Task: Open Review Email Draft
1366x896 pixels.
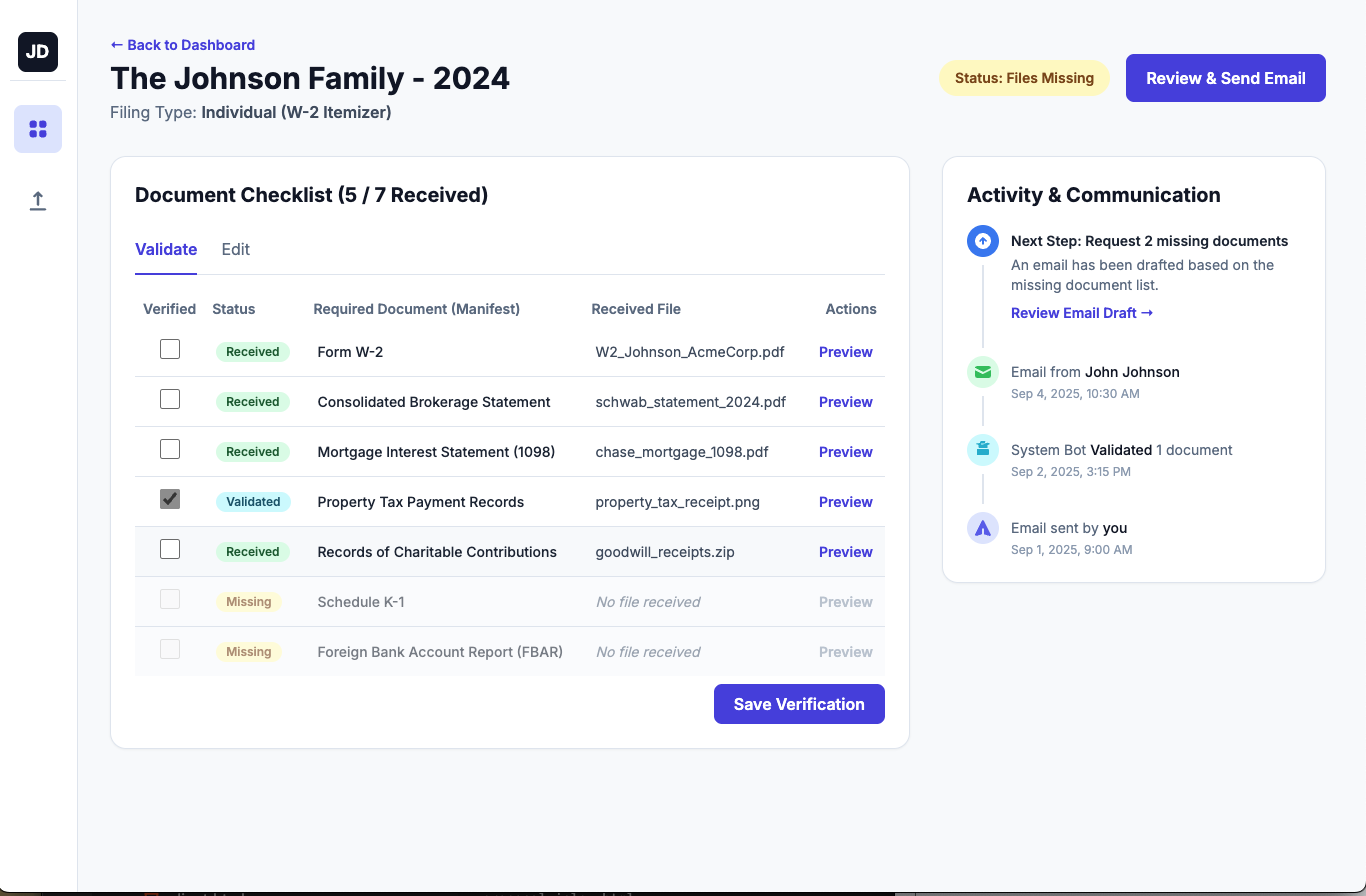Action: 1081,312
